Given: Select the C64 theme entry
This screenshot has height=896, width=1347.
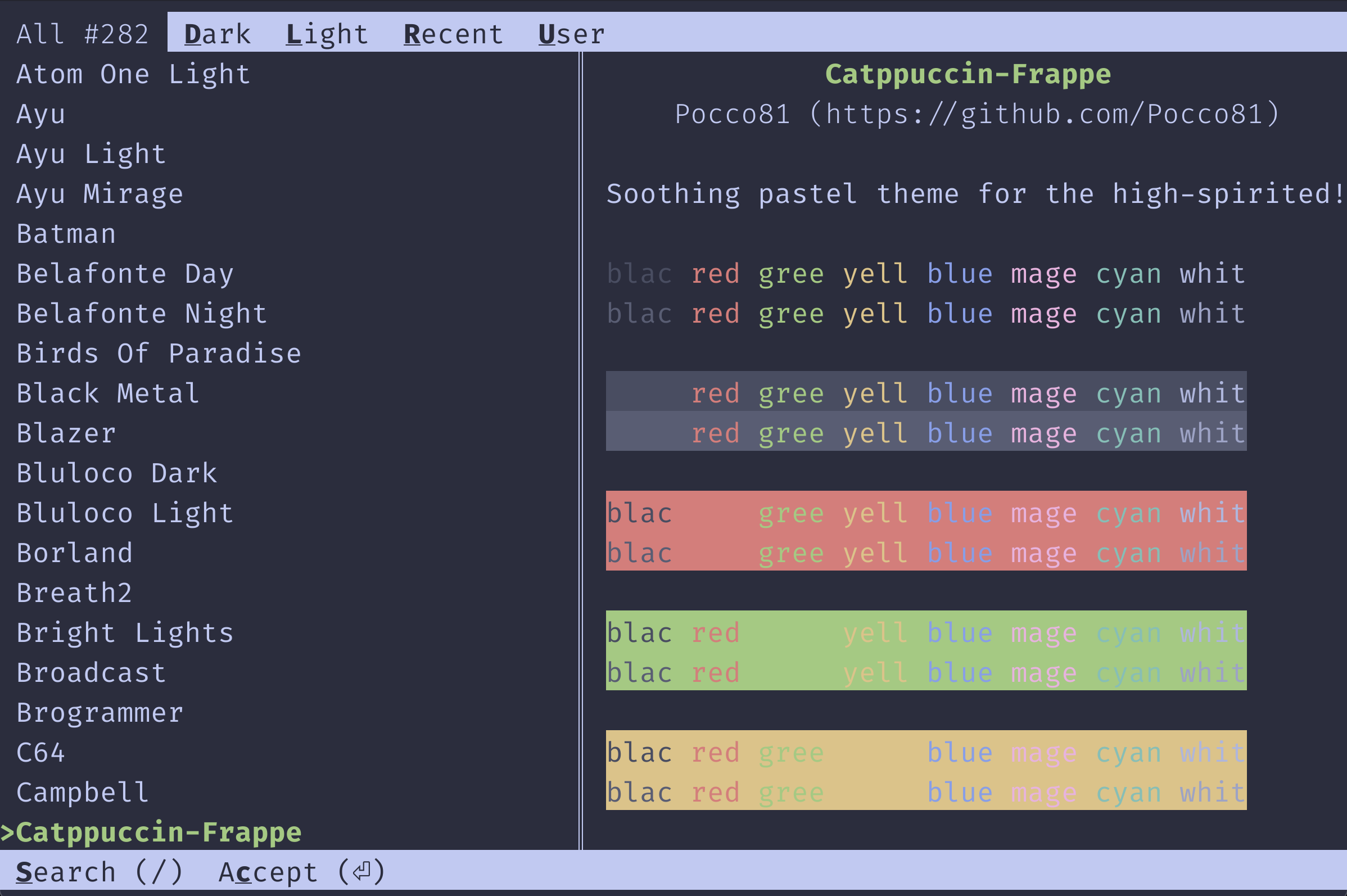Looking at the screenshot, I should pyautogui.click(x=41, y=753).
